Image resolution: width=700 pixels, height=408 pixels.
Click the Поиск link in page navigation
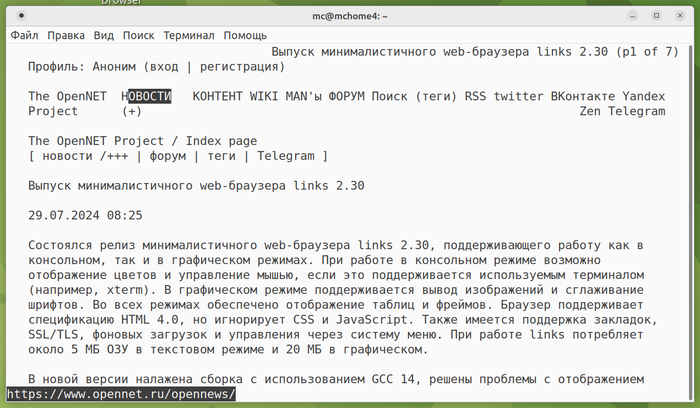point(389,96)
